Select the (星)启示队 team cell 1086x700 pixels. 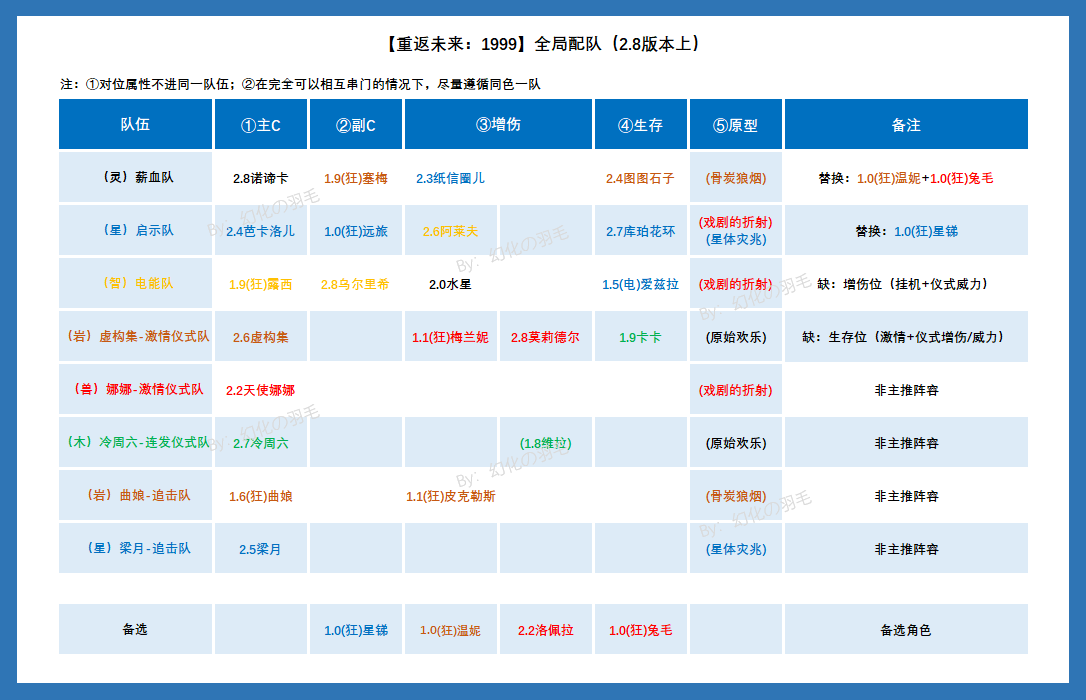pyautogui.click(x=135, y=230)
